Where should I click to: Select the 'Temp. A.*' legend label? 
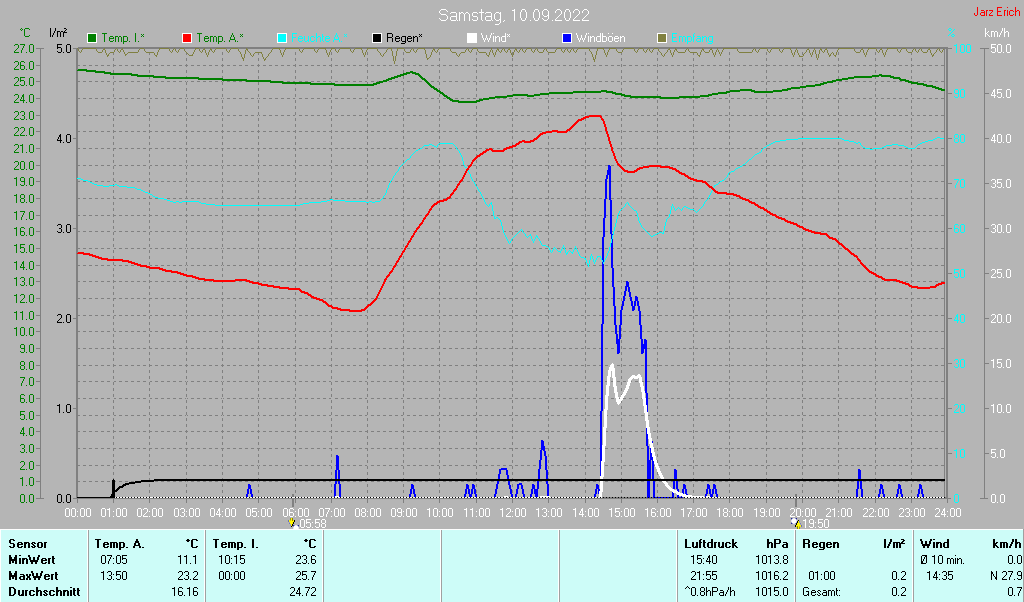tap(220, 39)
